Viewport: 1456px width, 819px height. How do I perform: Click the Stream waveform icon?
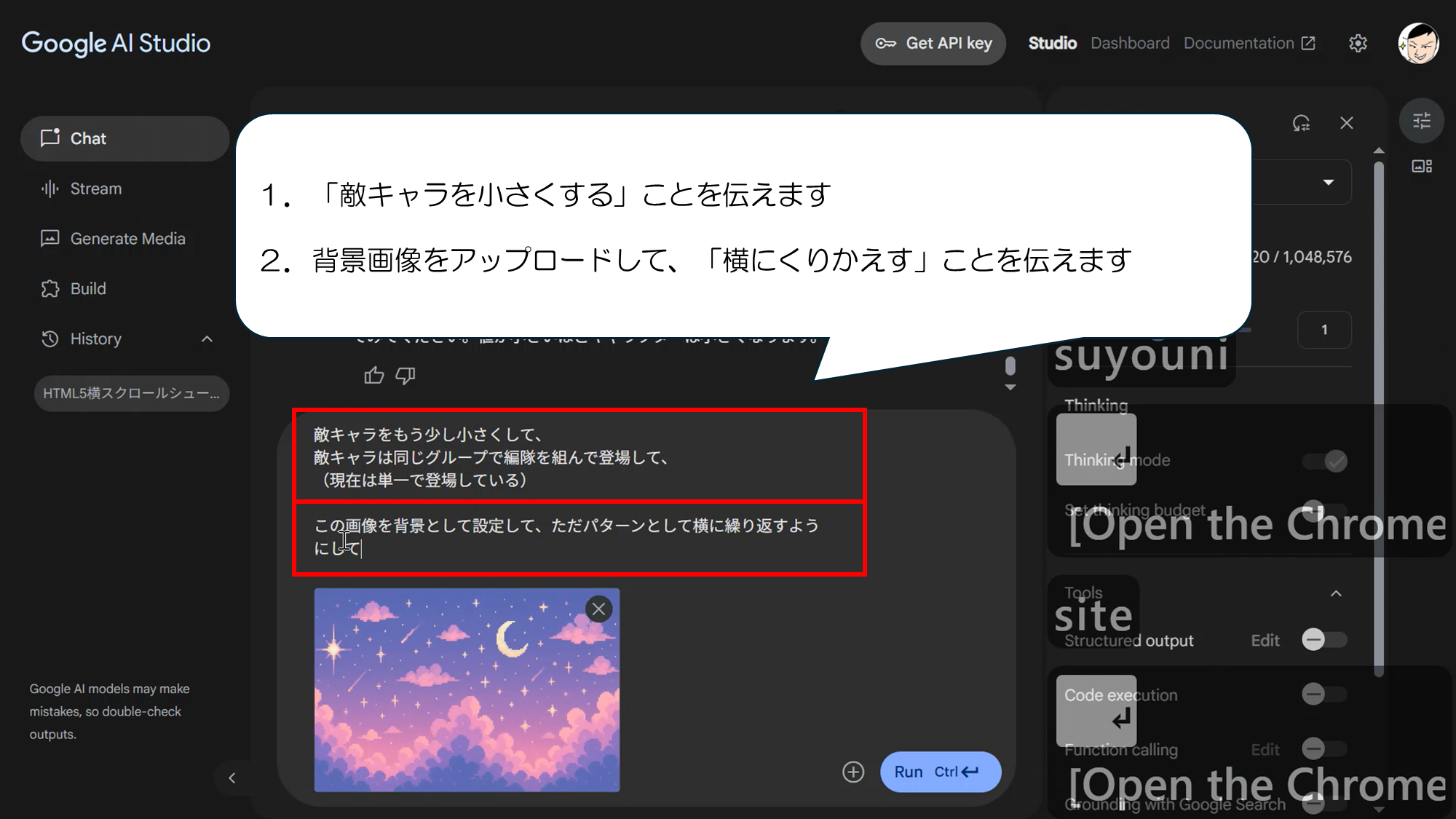click(x=50, y=189)
